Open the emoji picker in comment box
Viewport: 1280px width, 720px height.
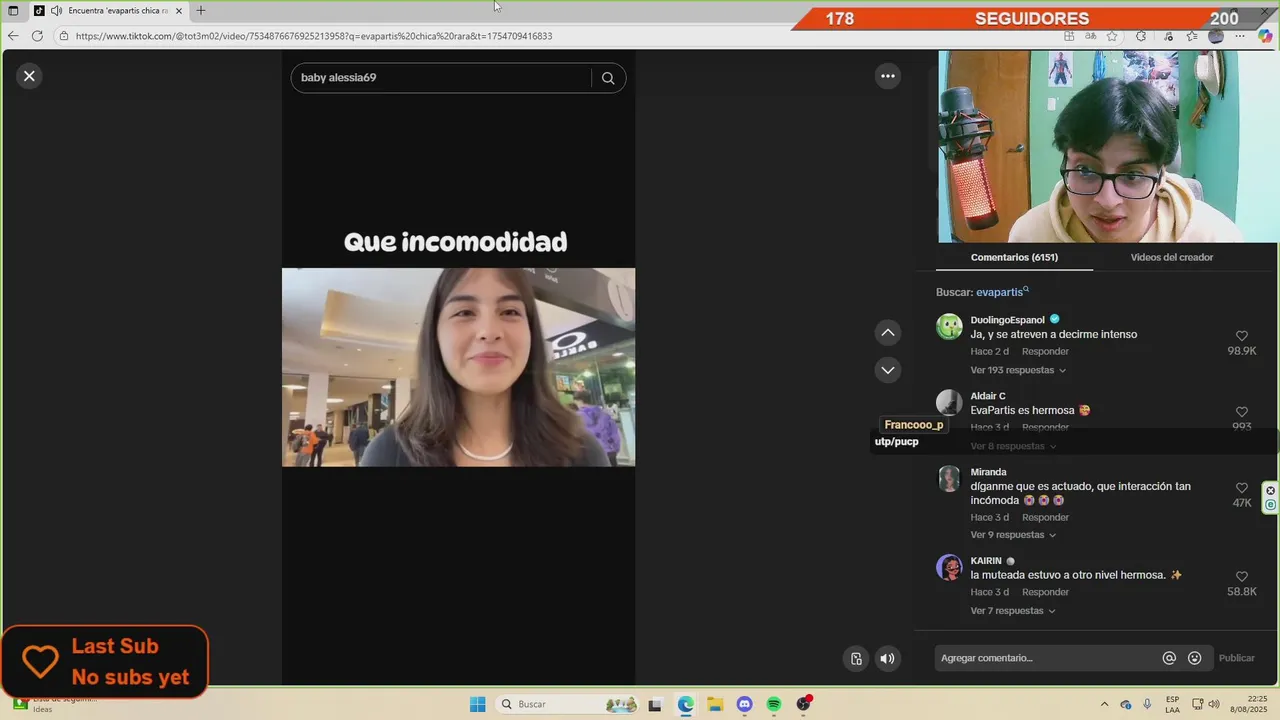click(x=1194, y=658)
